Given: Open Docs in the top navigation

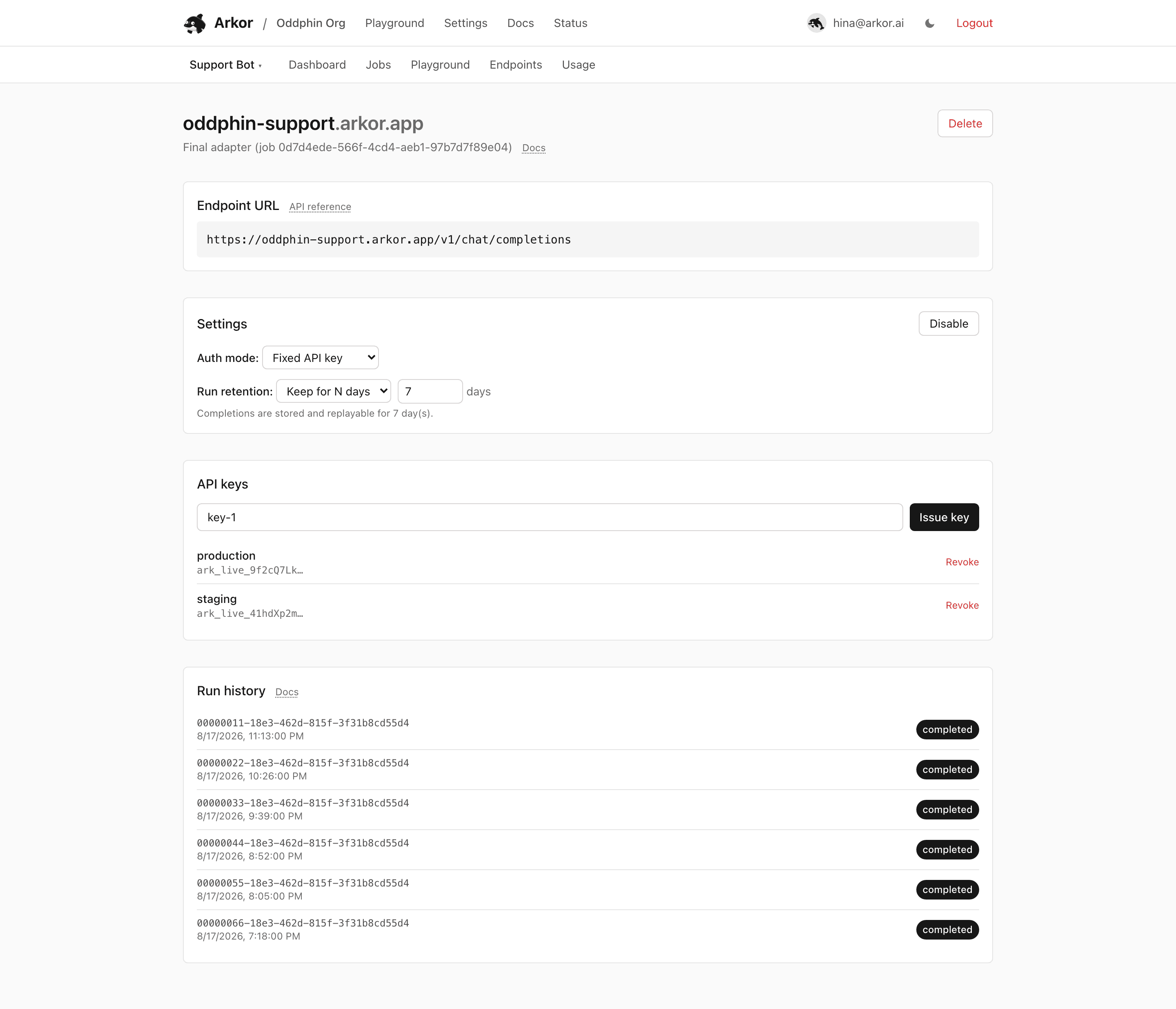Looking at the screenshot, I should [x=521, y=23].
